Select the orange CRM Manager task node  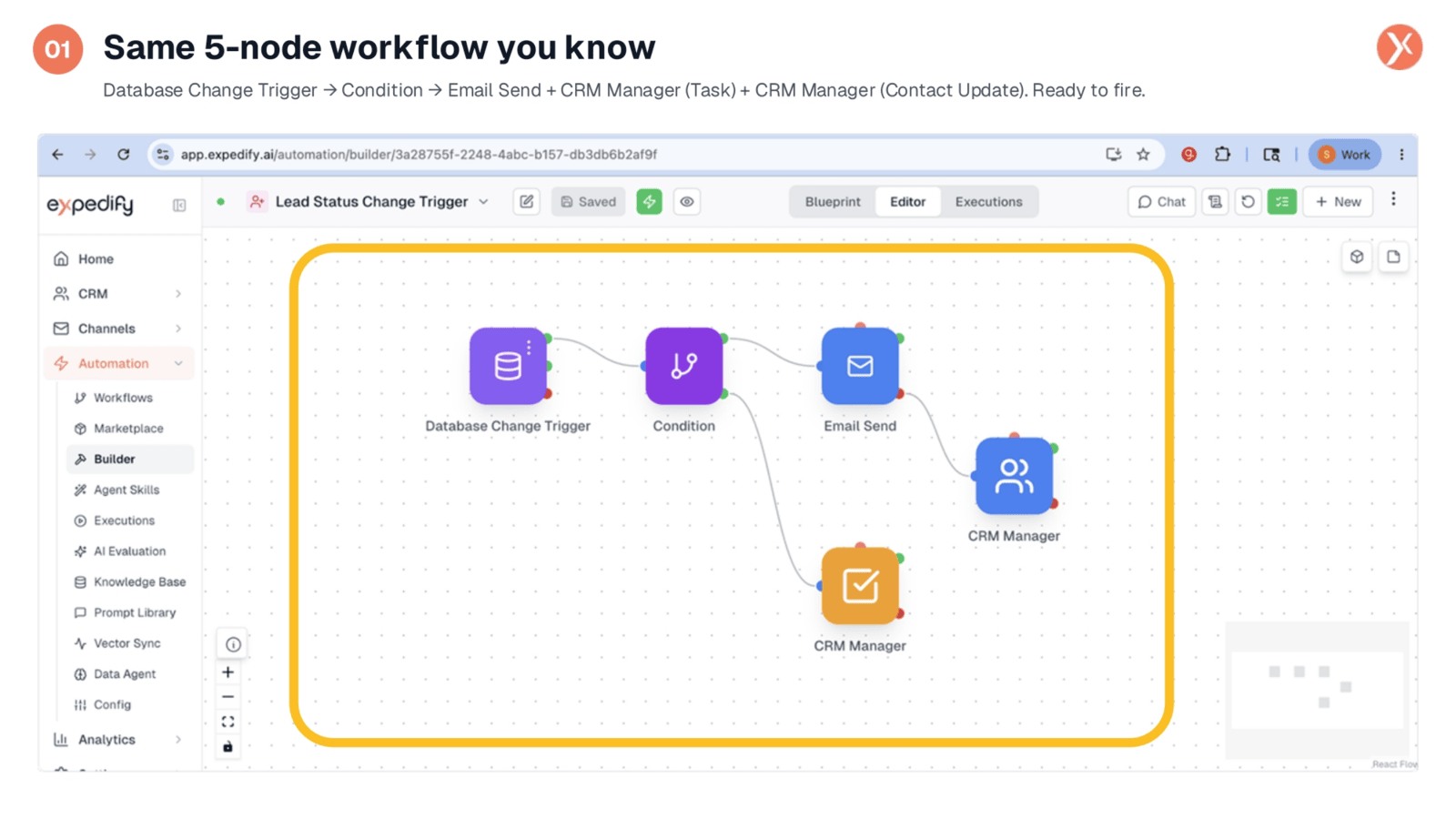860,586
